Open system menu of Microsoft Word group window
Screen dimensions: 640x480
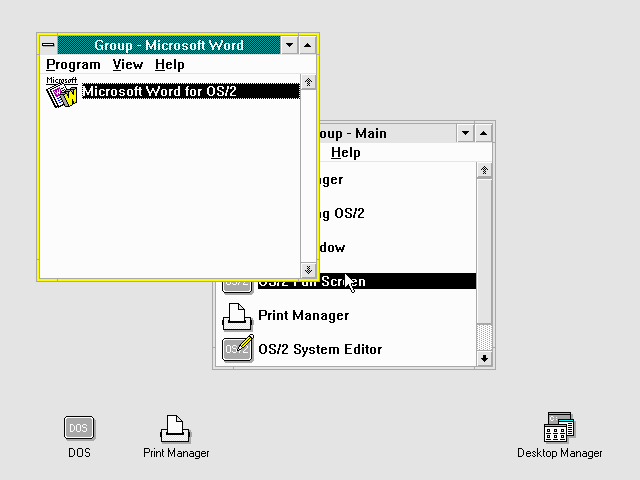point(48,44)
